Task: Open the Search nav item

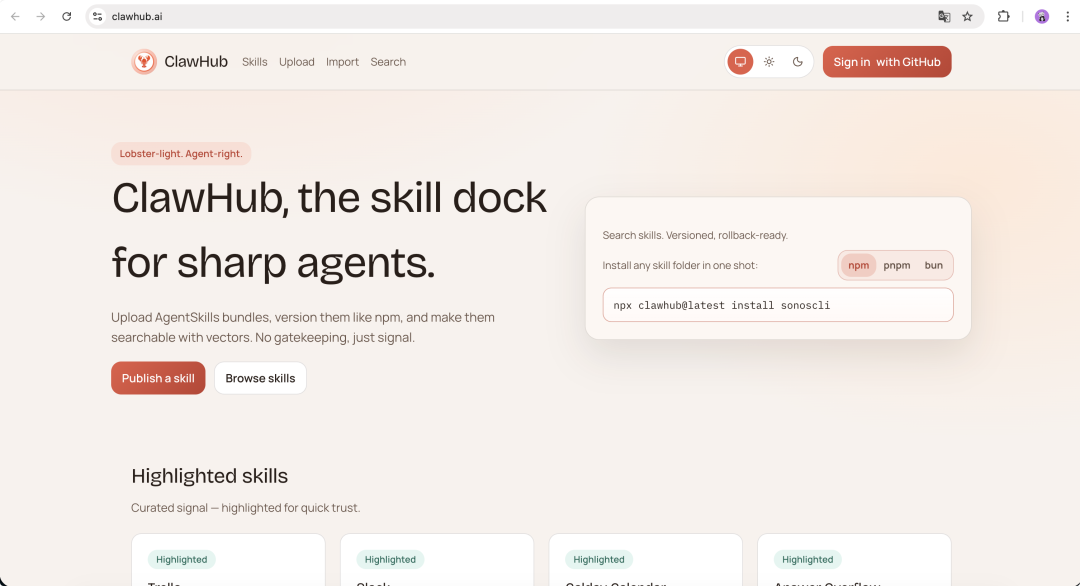Action: 388,62
